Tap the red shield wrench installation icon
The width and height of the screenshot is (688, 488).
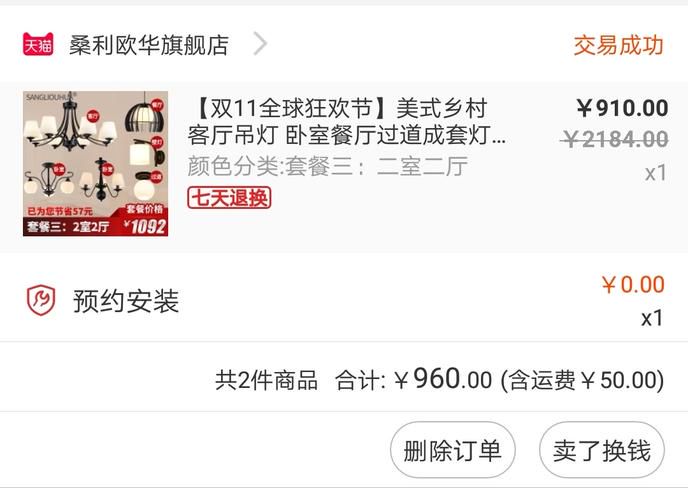click(41, 300)
